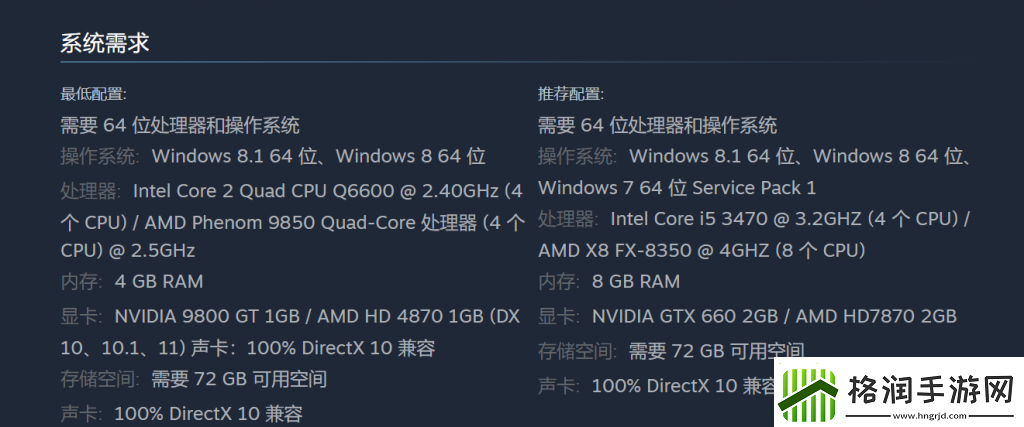Screen dimensions: 1024x427
Task: Click the Windows 7 64 位 Service Pack 1 text
Action: pyautogui.click(x=677, y=187)
